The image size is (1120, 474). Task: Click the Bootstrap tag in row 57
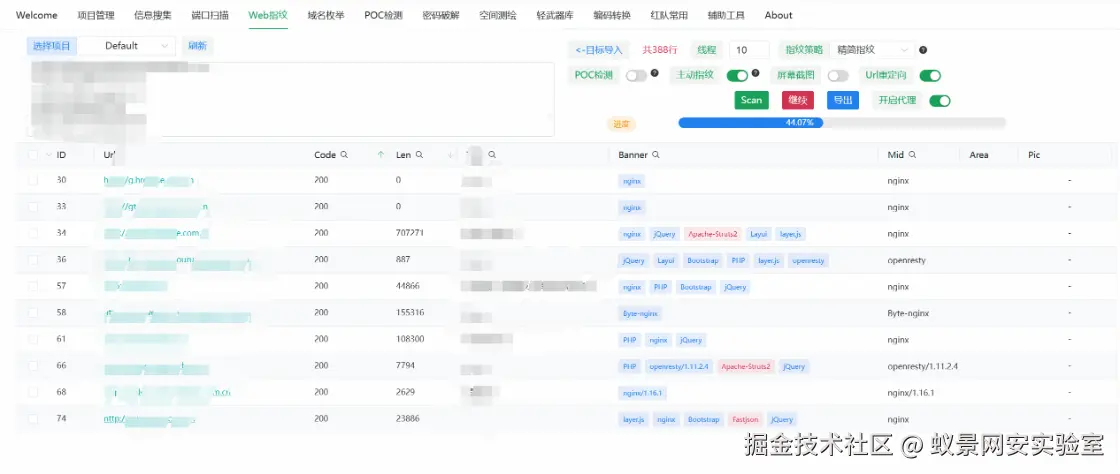[x=695, y=287]
